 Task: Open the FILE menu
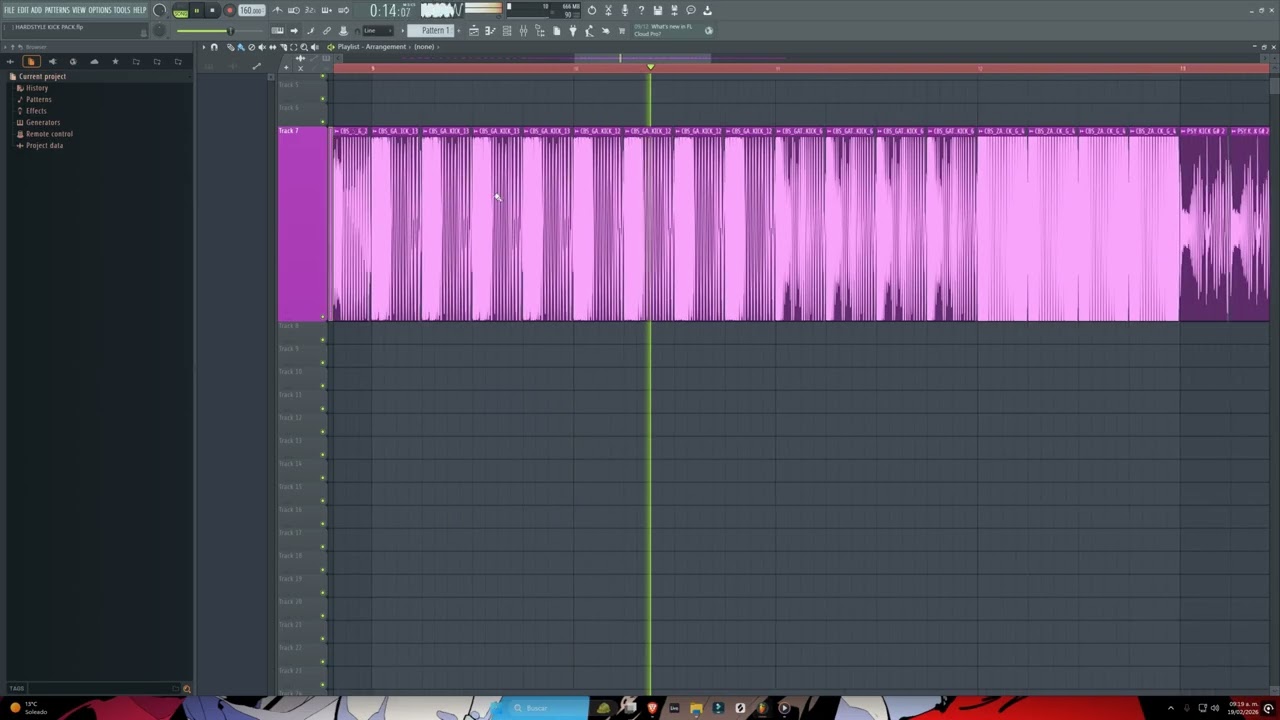pos(9,10)
